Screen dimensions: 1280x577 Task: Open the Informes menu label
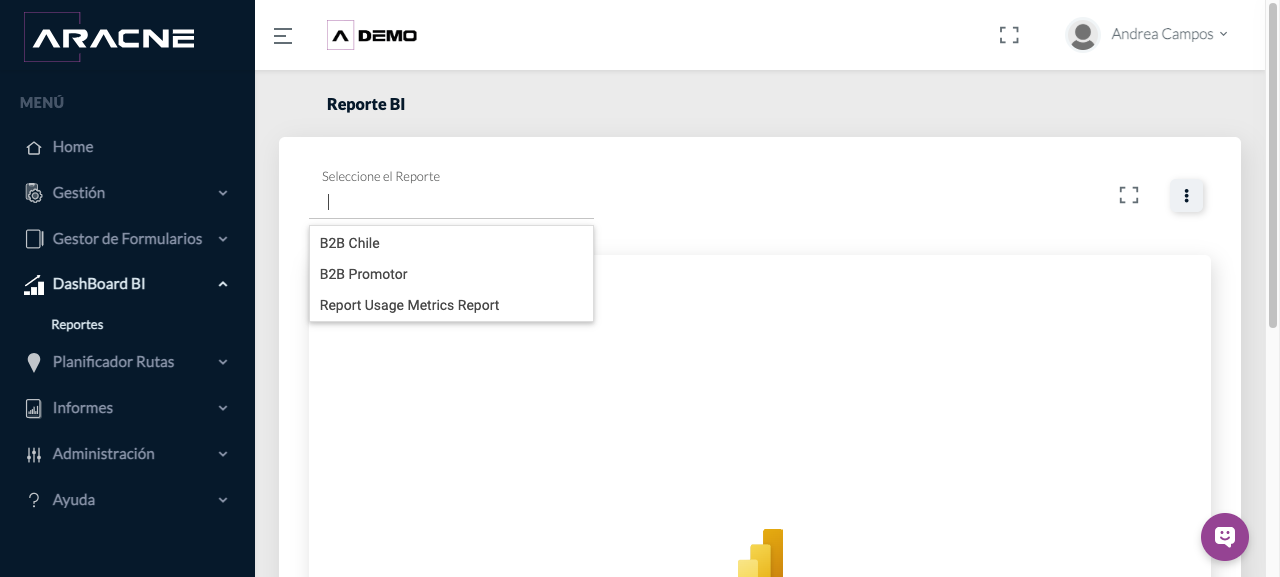(x=83, y=408)
